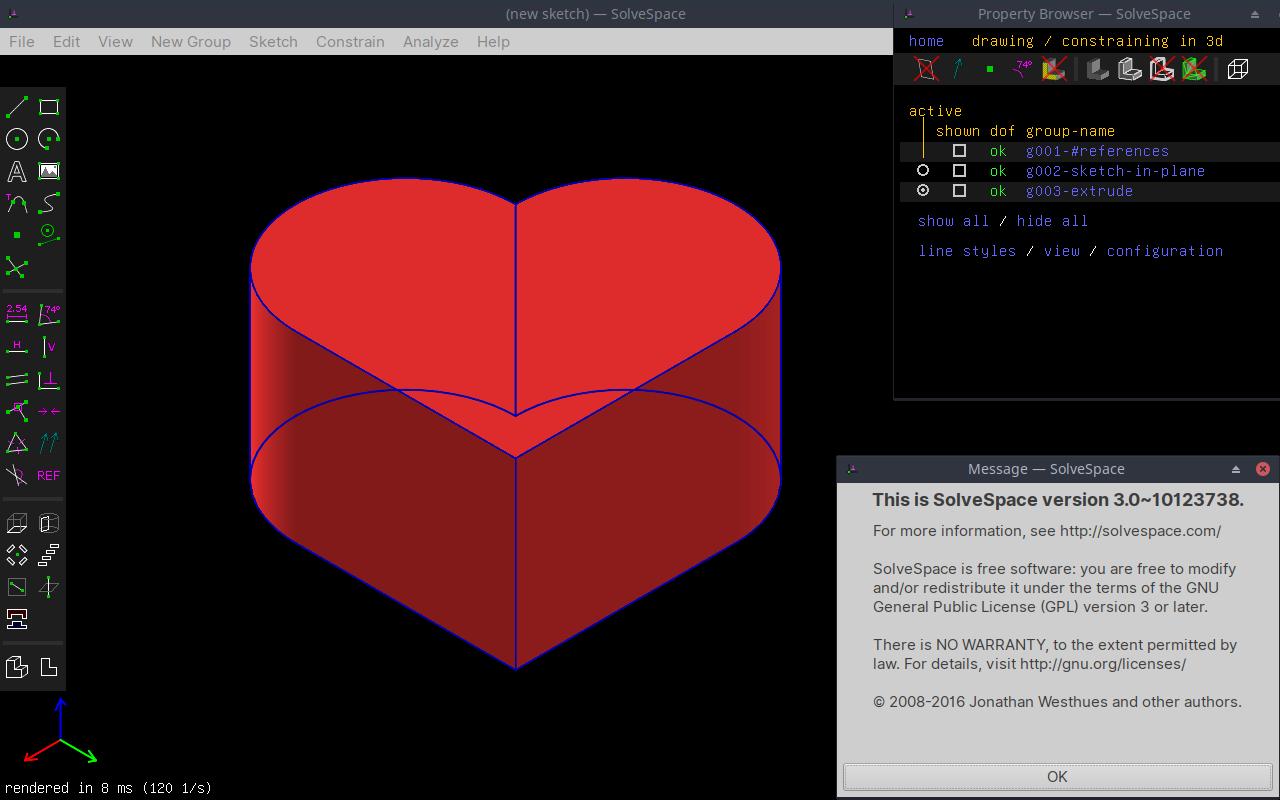Open the Help menu

click(493, 42)
